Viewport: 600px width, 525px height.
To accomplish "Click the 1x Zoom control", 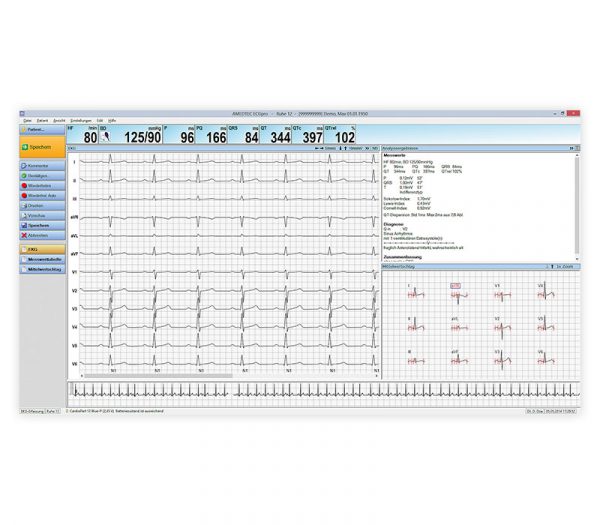I will [565, 266].
